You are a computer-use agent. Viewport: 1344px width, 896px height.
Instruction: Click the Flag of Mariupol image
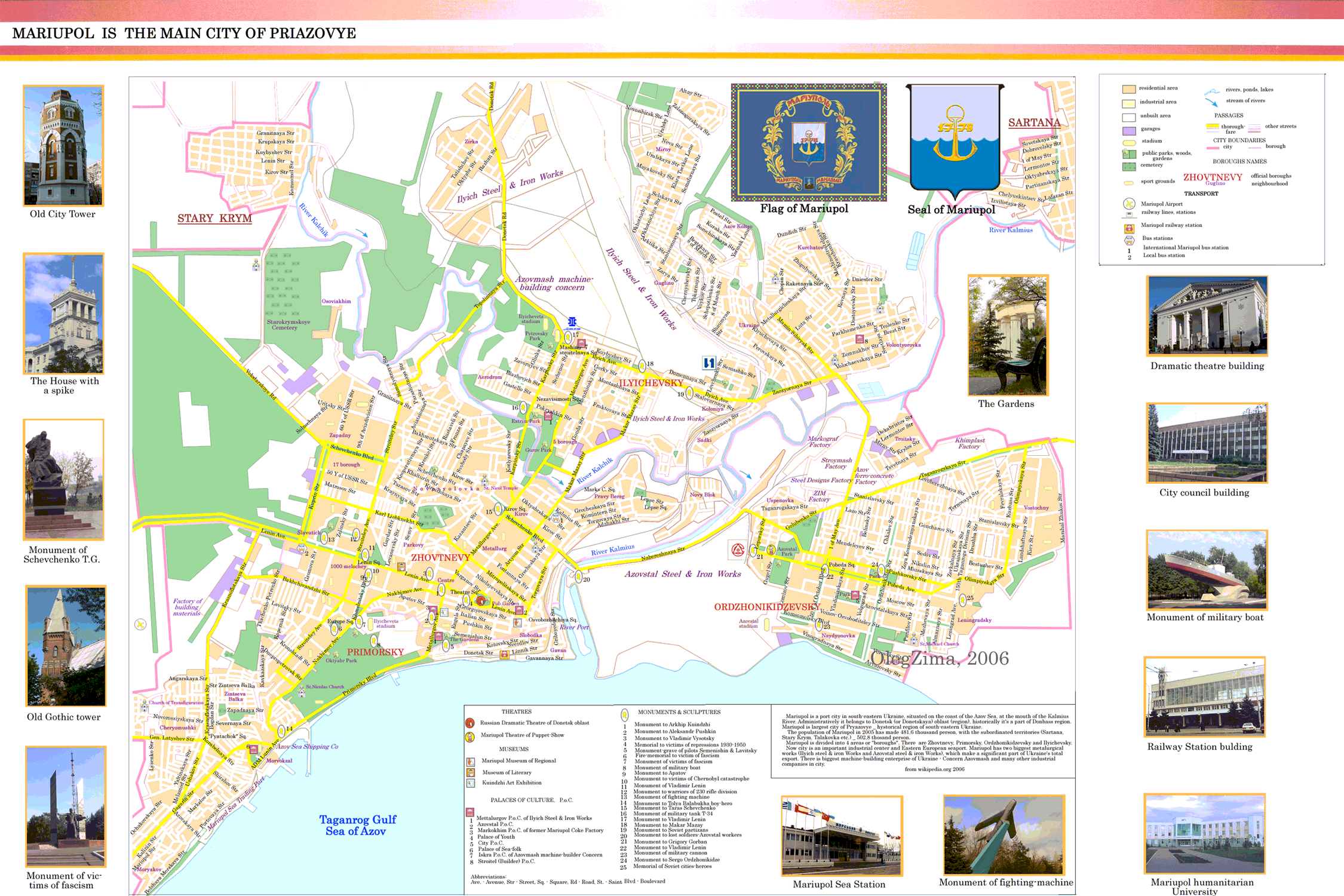pyautogui.click(x=808, y=142)
